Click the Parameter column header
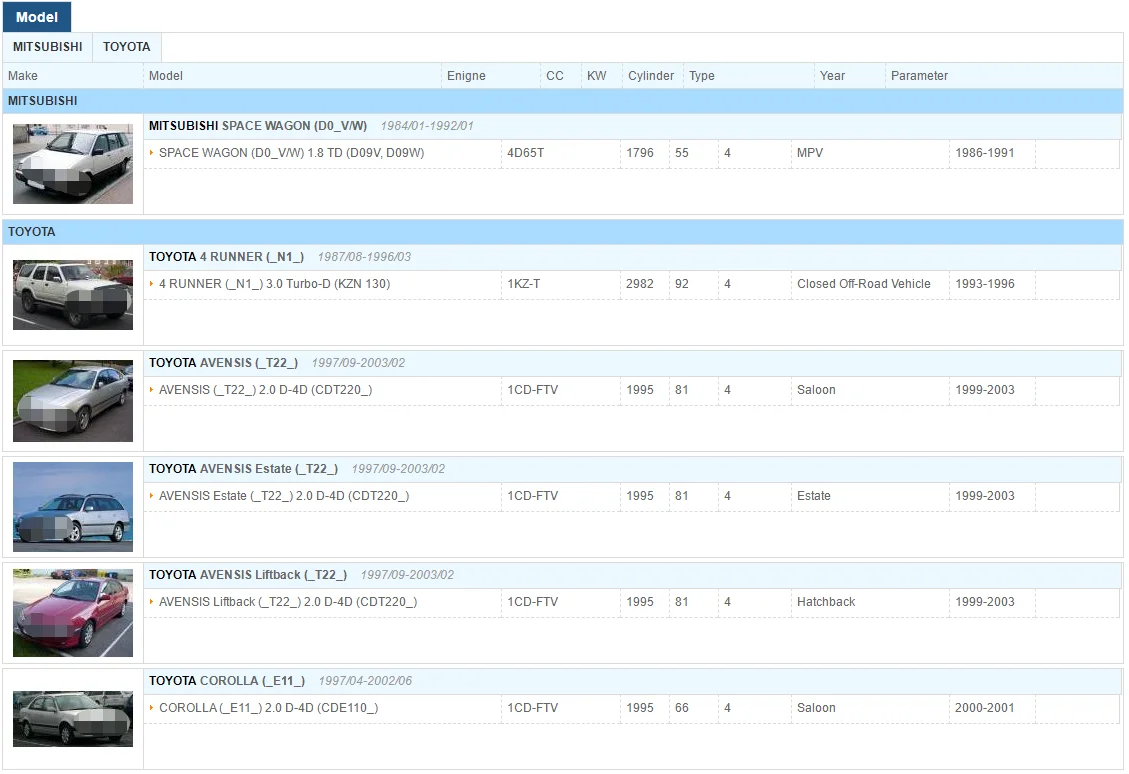The image size is (1129, 774). click(x=1004, y=76)
